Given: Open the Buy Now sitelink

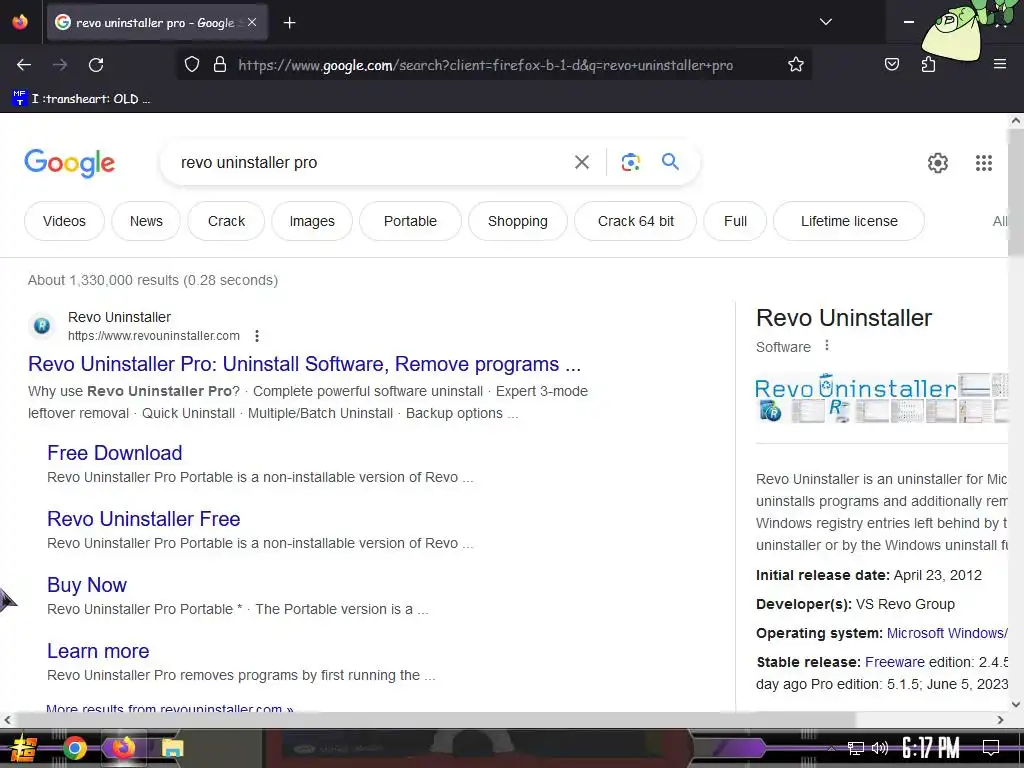Looking at the screenshot, I should click(x=87, y=584).
